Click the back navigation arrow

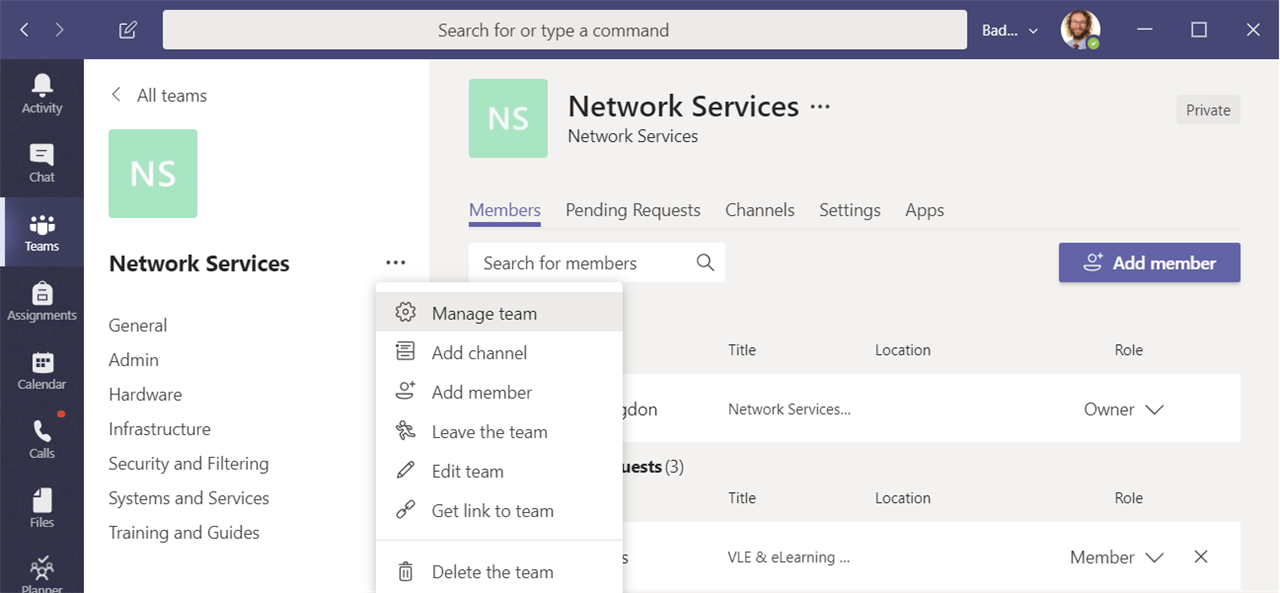click(x=25, y=30)
